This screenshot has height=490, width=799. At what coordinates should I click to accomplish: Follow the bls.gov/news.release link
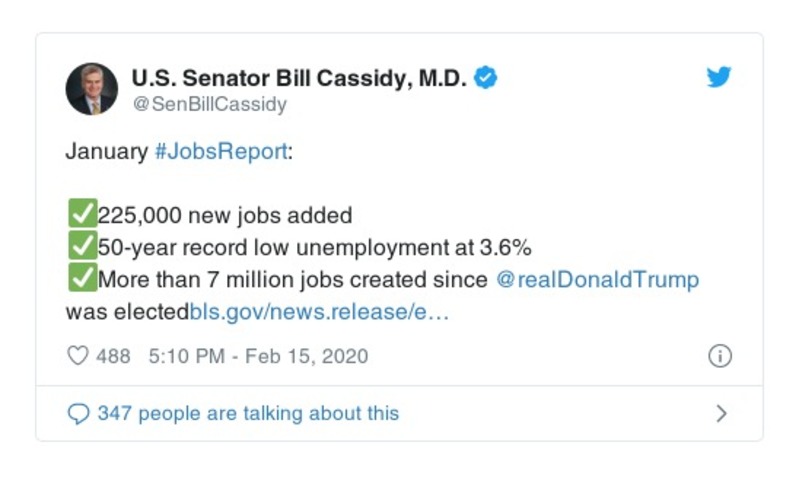coord(319,311)
